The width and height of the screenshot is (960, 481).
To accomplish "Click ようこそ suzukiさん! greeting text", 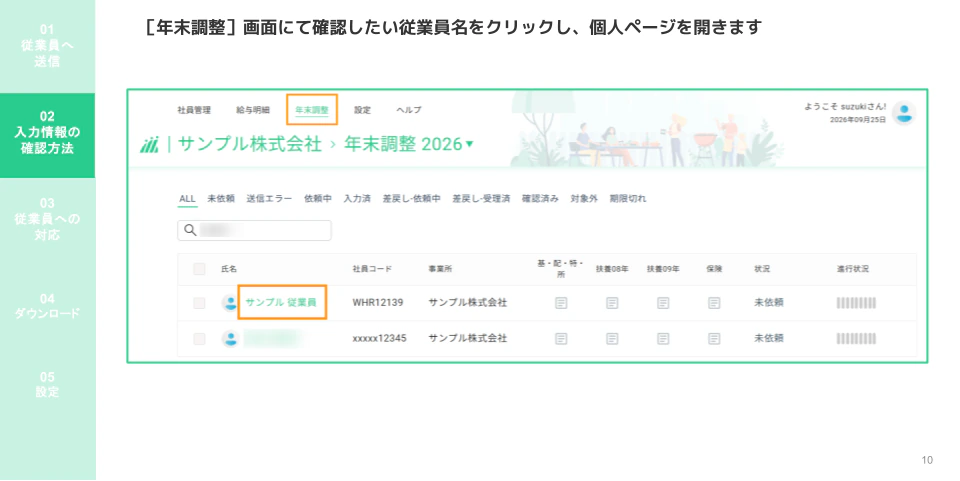I will 845,106.
